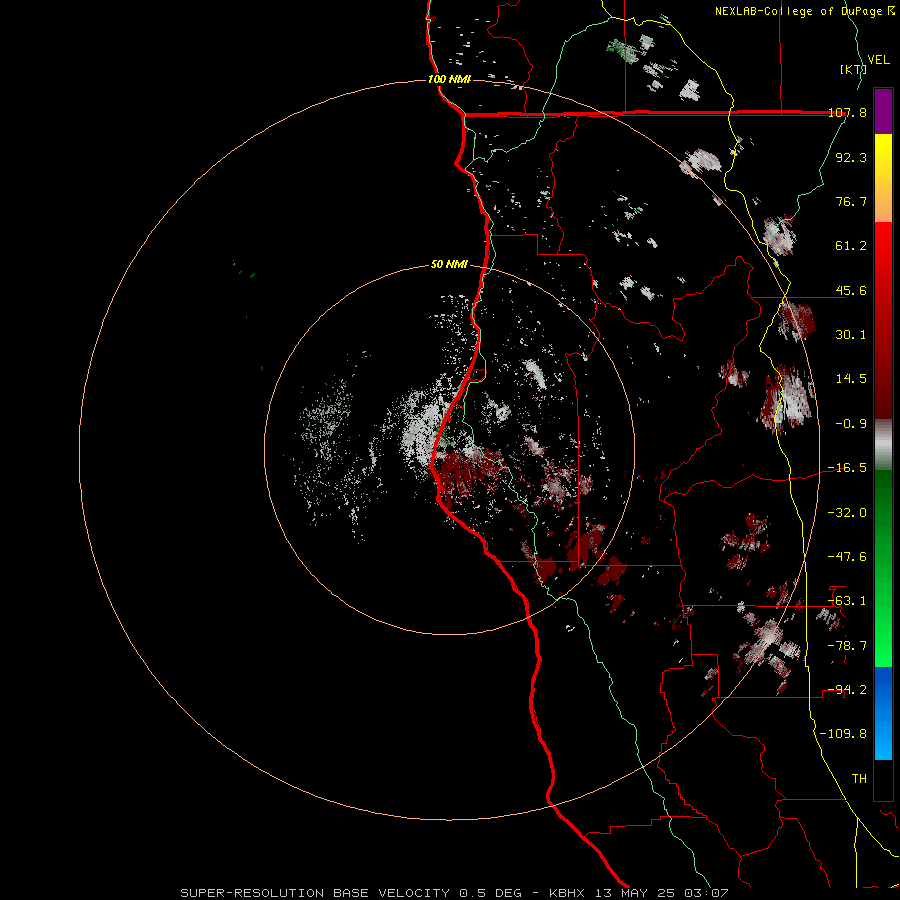This screenshot has width=900, height=900.
Task: Click the [KT] units label
Action: [x=853, y=69]
